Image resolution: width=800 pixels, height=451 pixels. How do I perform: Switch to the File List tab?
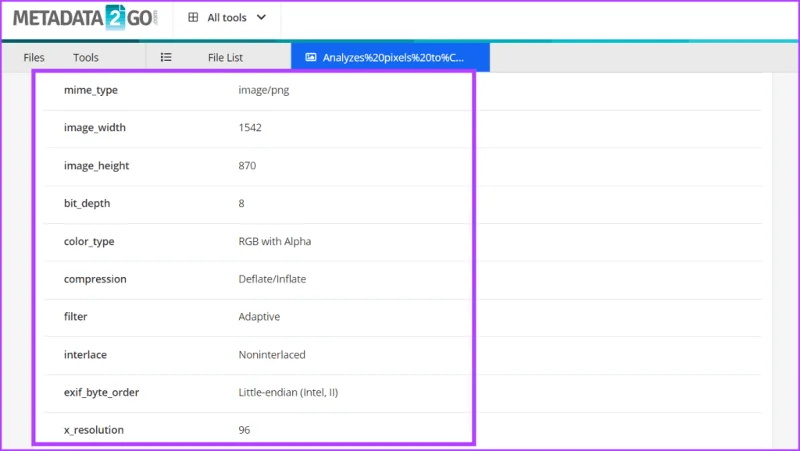(x=225, y=58)
